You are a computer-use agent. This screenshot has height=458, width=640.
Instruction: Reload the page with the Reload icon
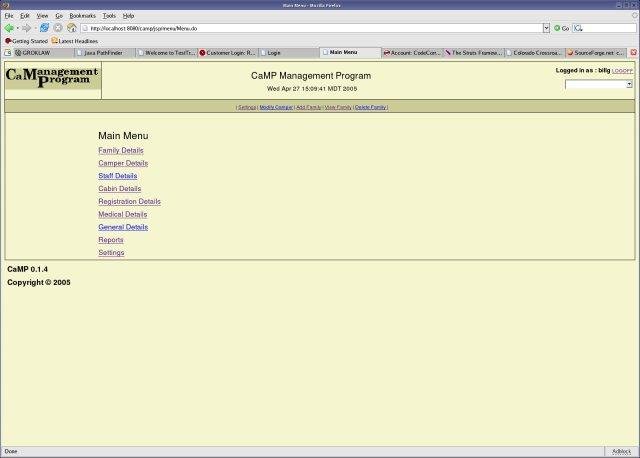tap(44, 28)
